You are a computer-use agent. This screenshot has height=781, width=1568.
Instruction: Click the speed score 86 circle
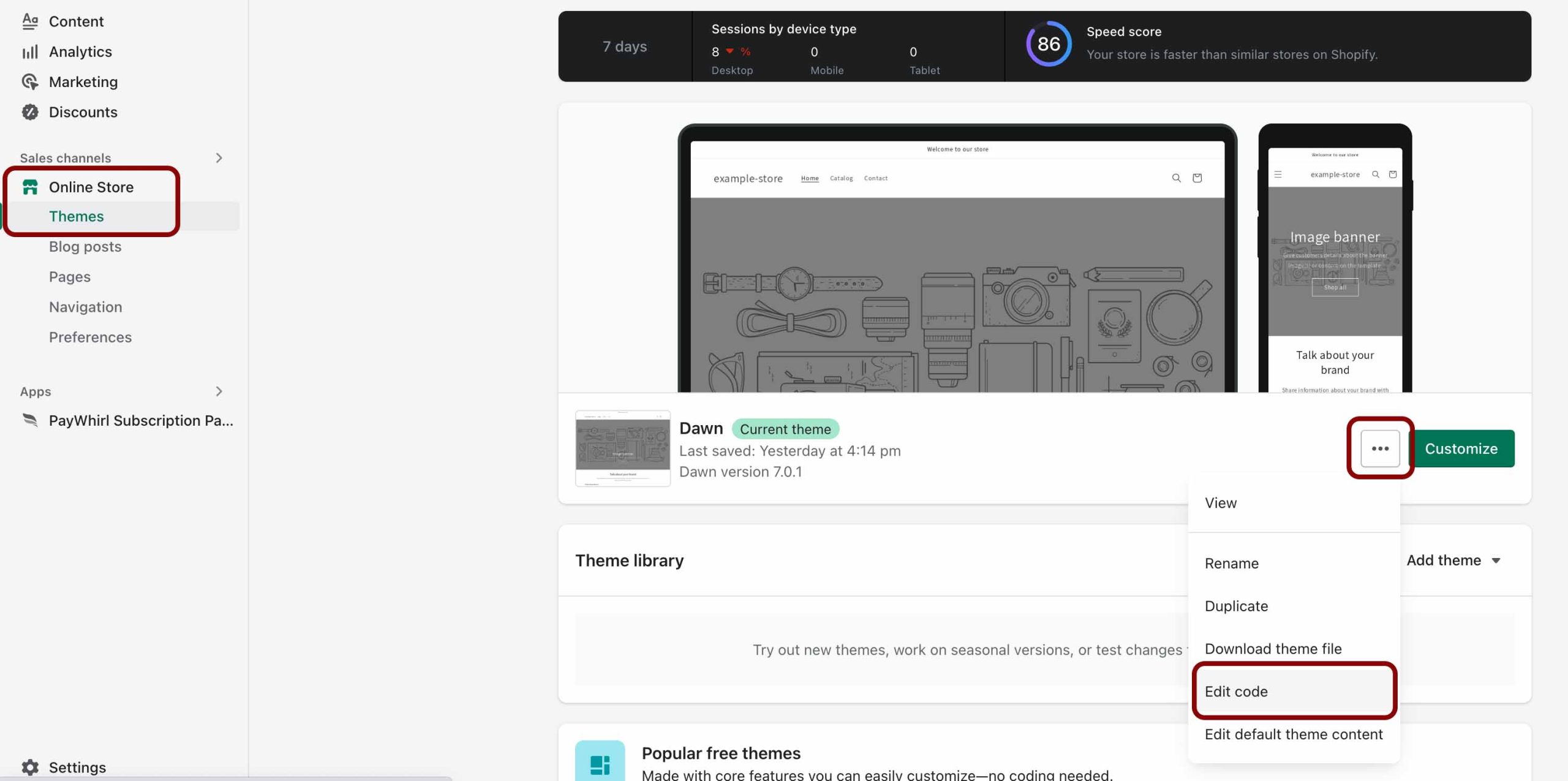pyautogui.click(x=1049, y=44)
